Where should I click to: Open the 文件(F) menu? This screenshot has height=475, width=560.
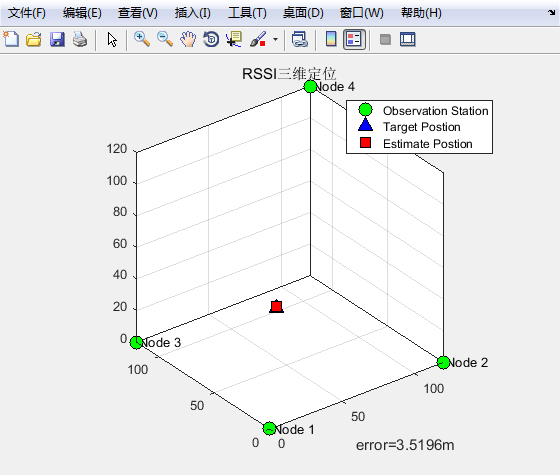[27, 13]
